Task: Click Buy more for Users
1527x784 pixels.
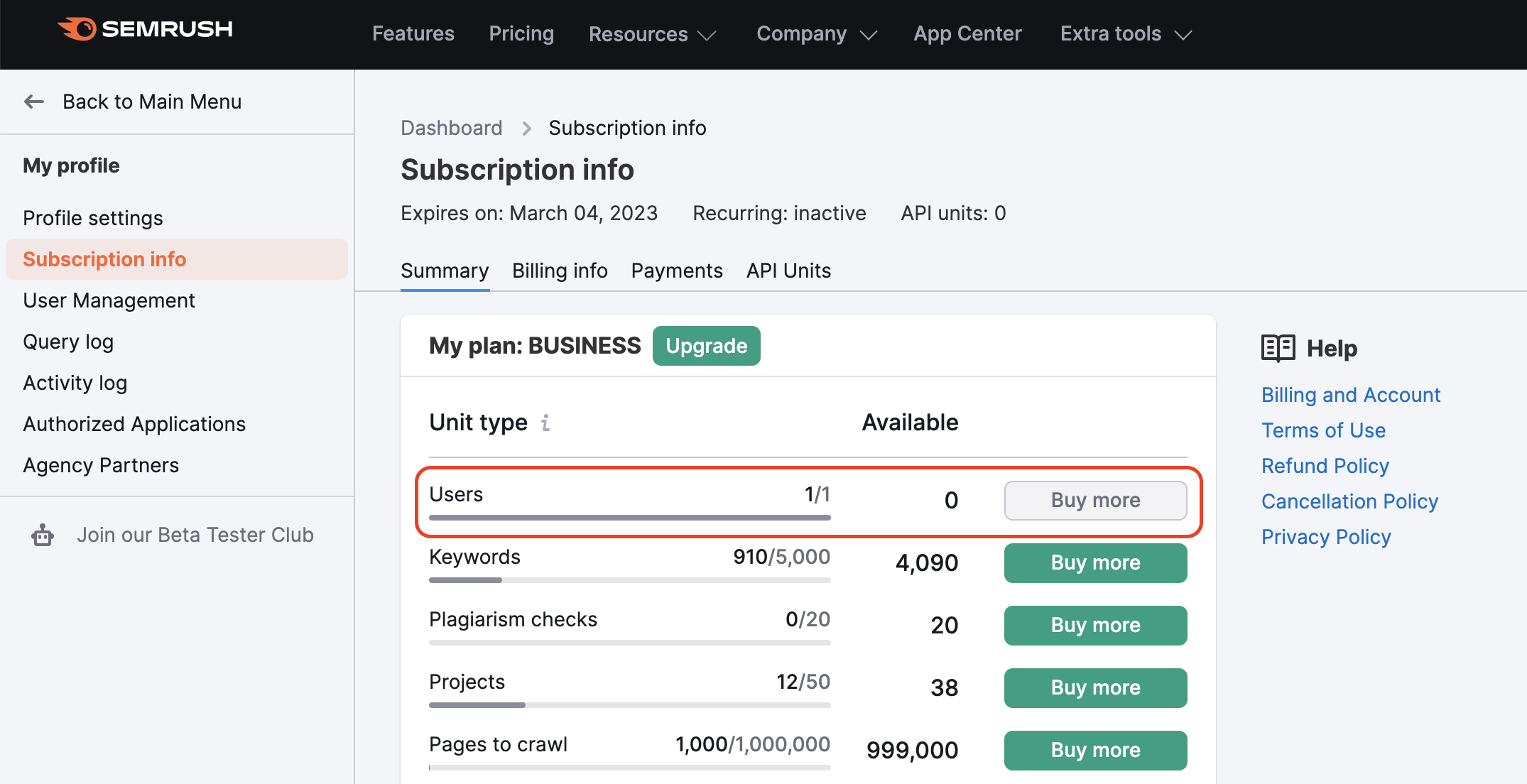Action: (1096, 501)
